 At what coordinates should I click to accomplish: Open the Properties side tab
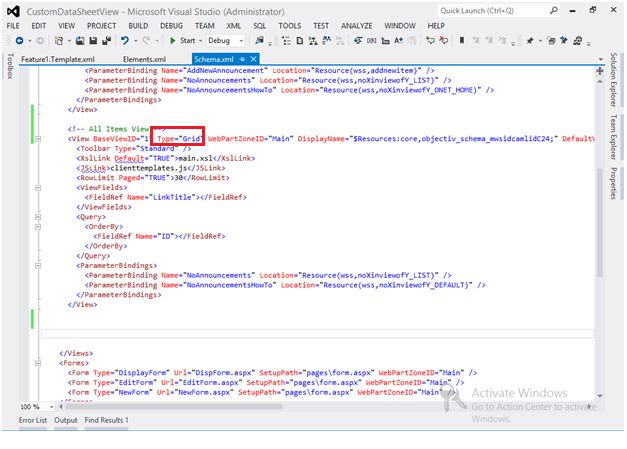(613, 184)
